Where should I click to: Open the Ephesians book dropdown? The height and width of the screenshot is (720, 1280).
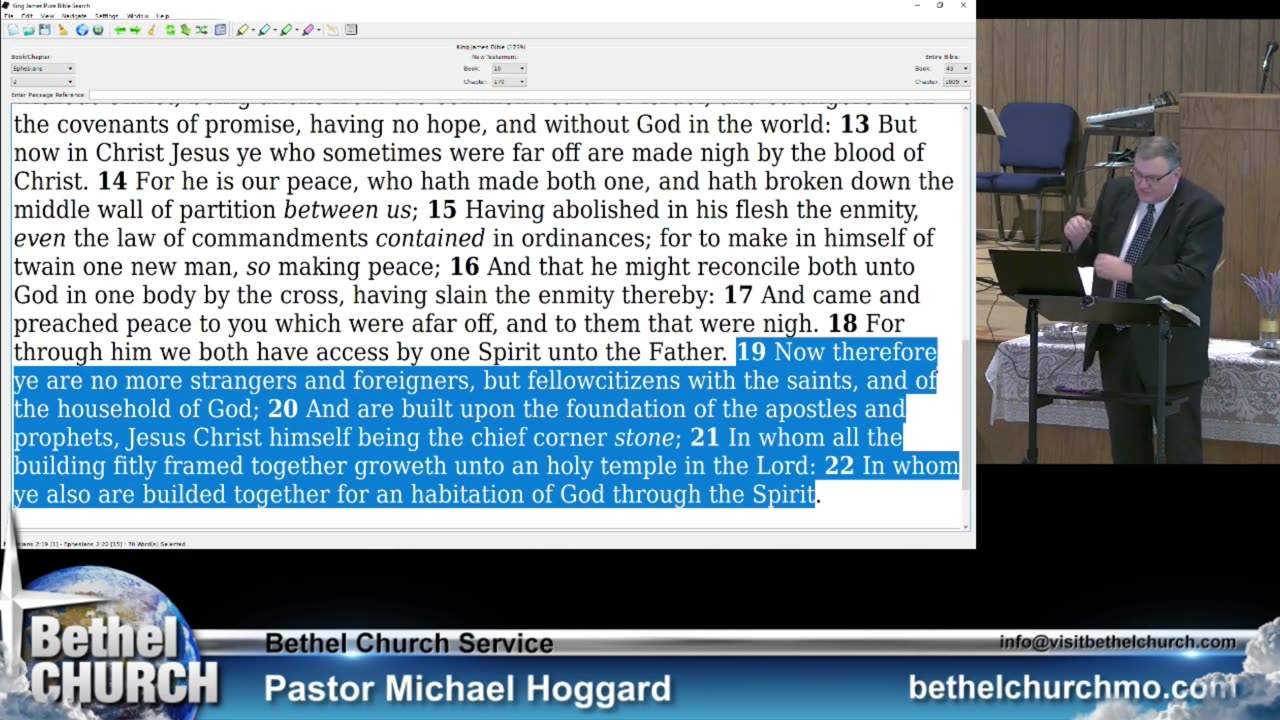43,68
